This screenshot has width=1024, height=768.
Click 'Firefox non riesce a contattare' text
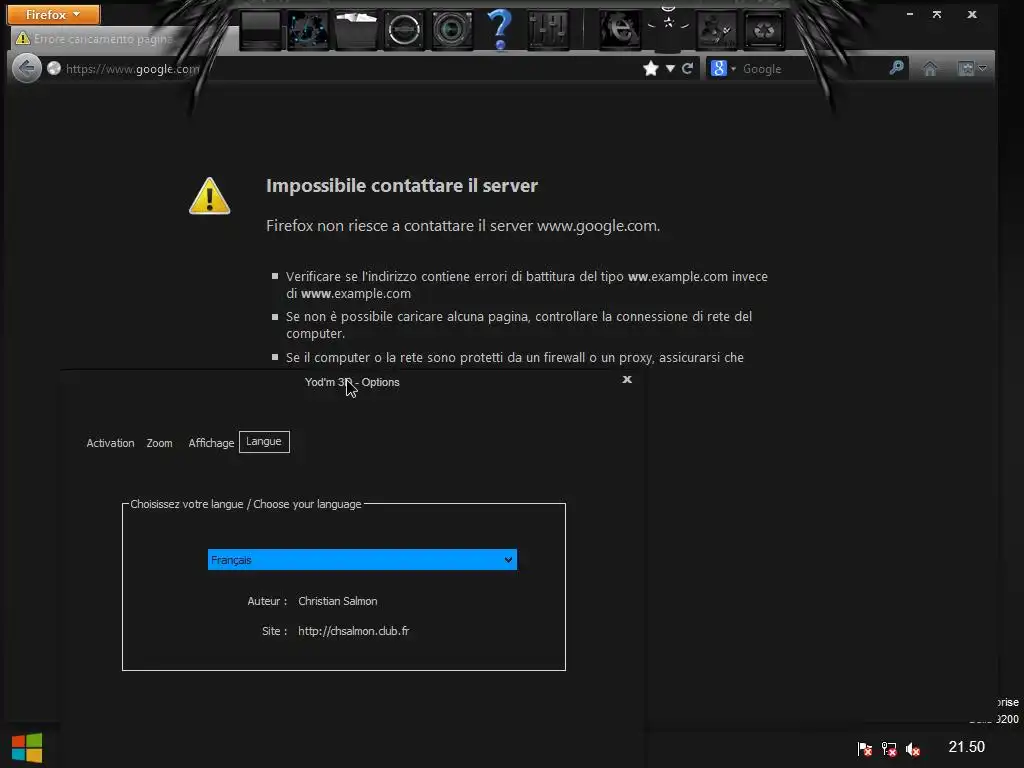click(x=463, y=225)
